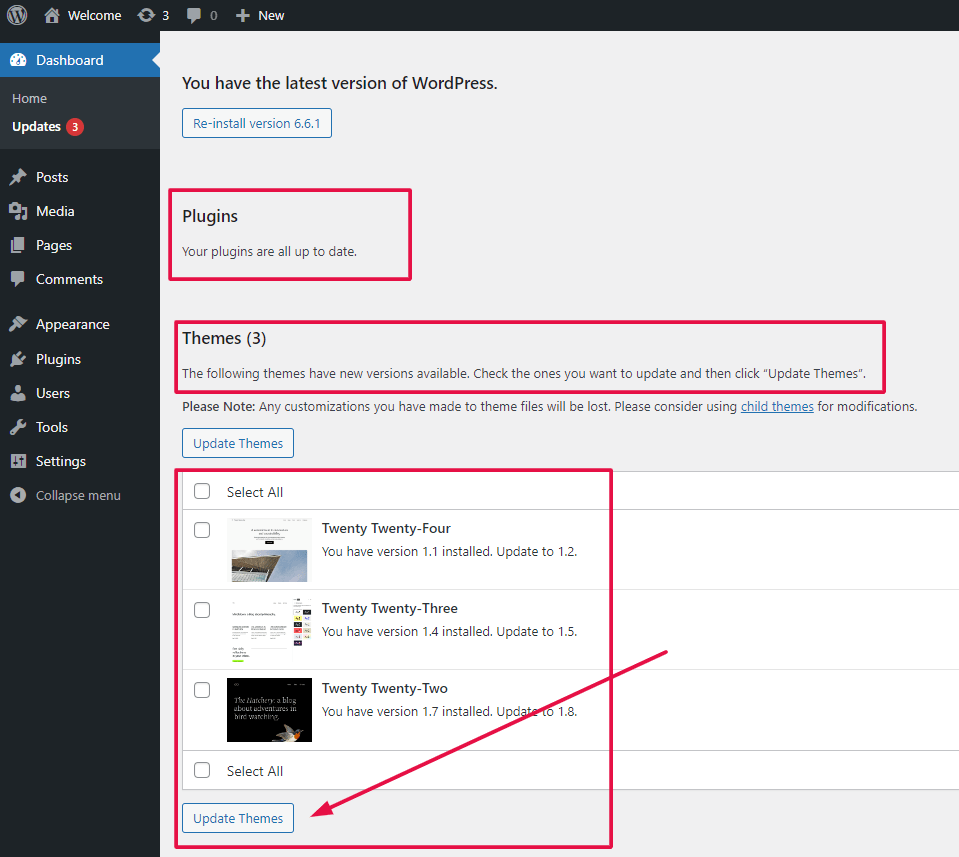Viewport: 959px width, 857px height.
Task: Click the Tools wrench icon
Action: 18,427
